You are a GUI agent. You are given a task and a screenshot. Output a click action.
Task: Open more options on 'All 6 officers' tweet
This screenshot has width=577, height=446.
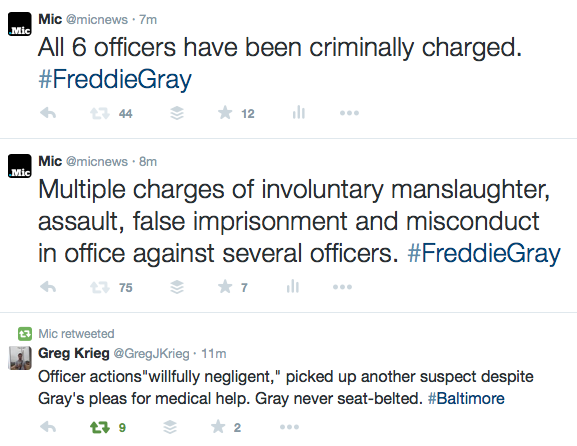349,113
